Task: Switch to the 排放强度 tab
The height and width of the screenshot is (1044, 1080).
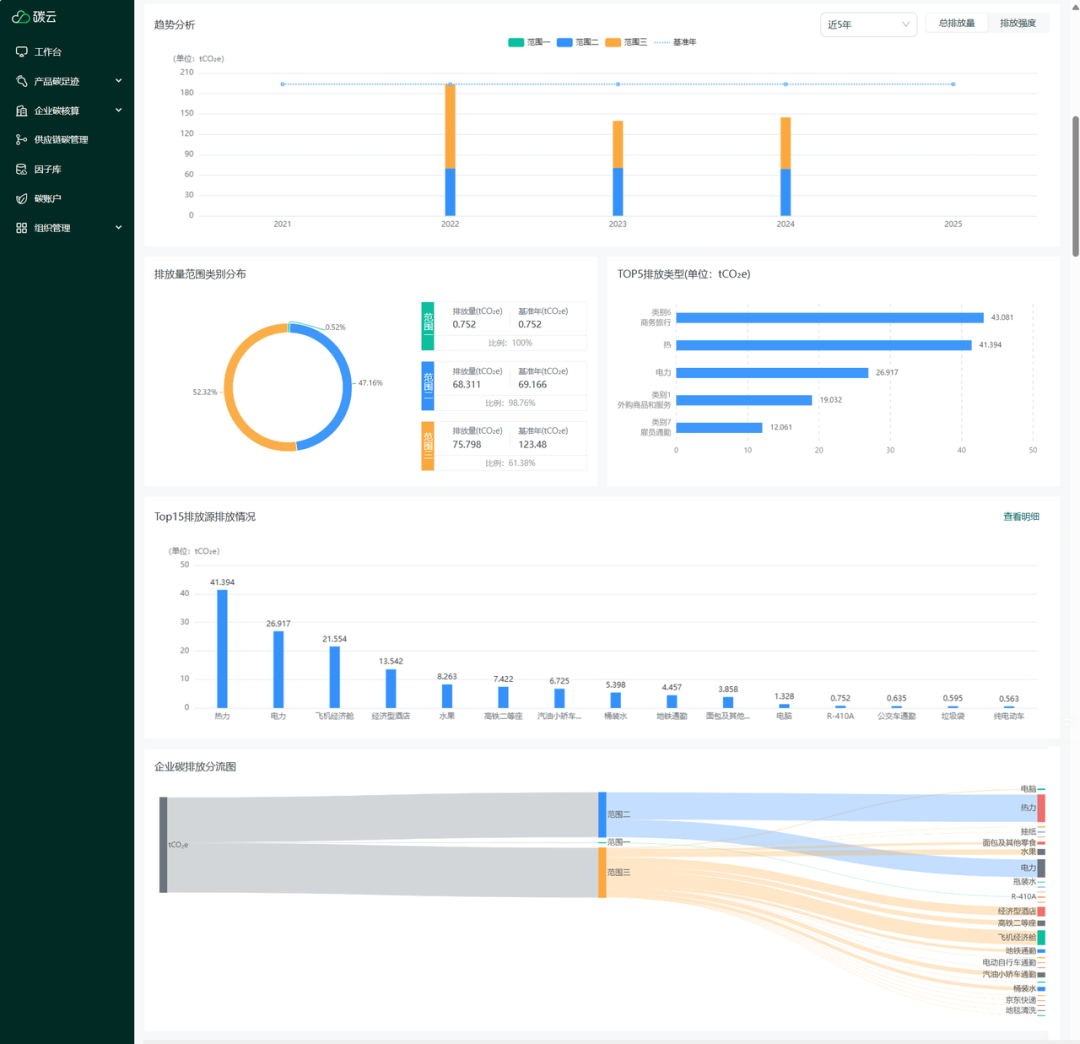Action: 1018,23
